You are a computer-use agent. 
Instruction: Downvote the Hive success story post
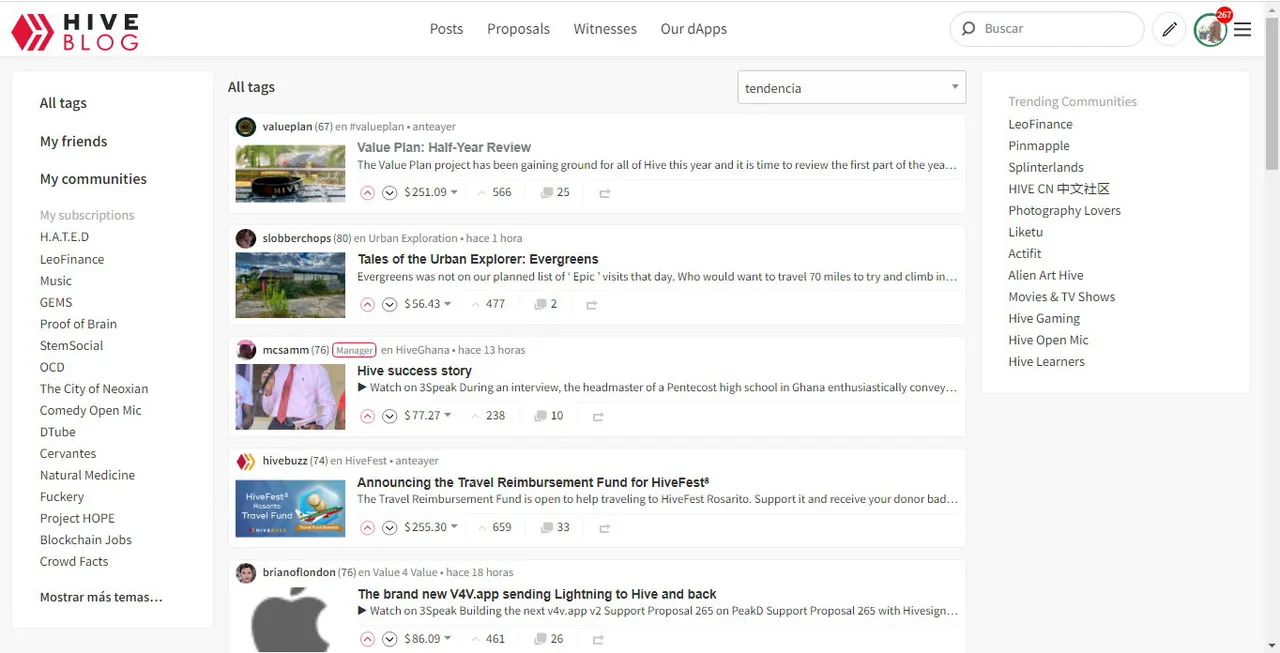pyautogui.click(x=390, y=416)
